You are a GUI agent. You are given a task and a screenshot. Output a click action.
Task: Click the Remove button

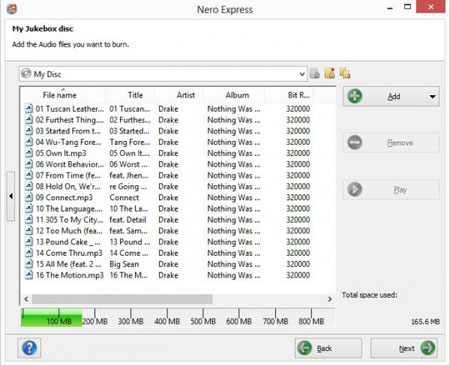tap(391, 143)
